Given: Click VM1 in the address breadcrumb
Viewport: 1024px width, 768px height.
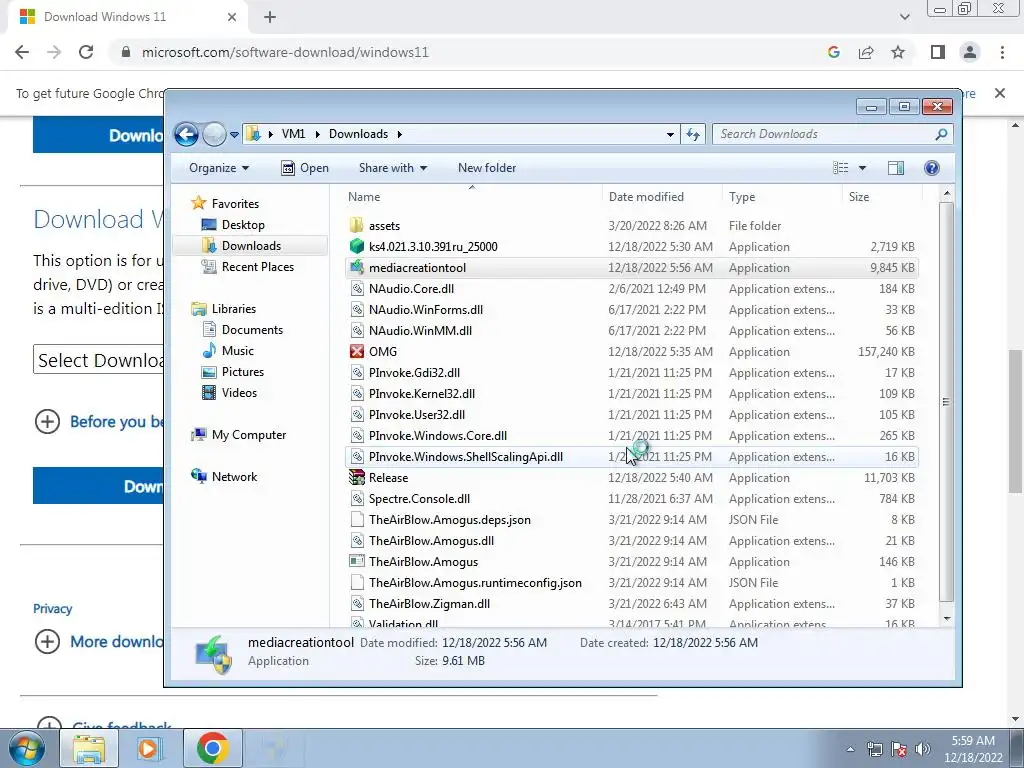Looking at the screenshot, I should (x=293, y=134).
